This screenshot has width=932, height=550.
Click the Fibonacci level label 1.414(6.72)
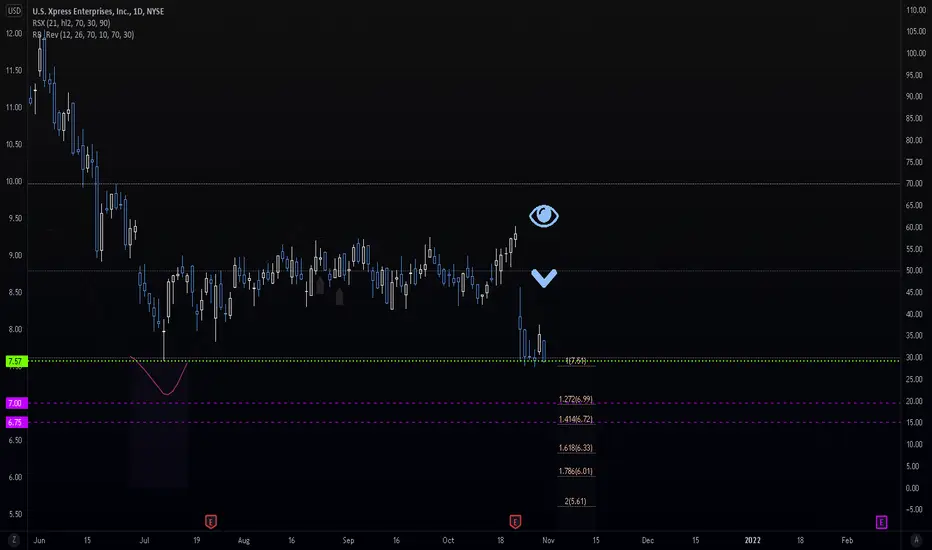[x=575, y=419]
